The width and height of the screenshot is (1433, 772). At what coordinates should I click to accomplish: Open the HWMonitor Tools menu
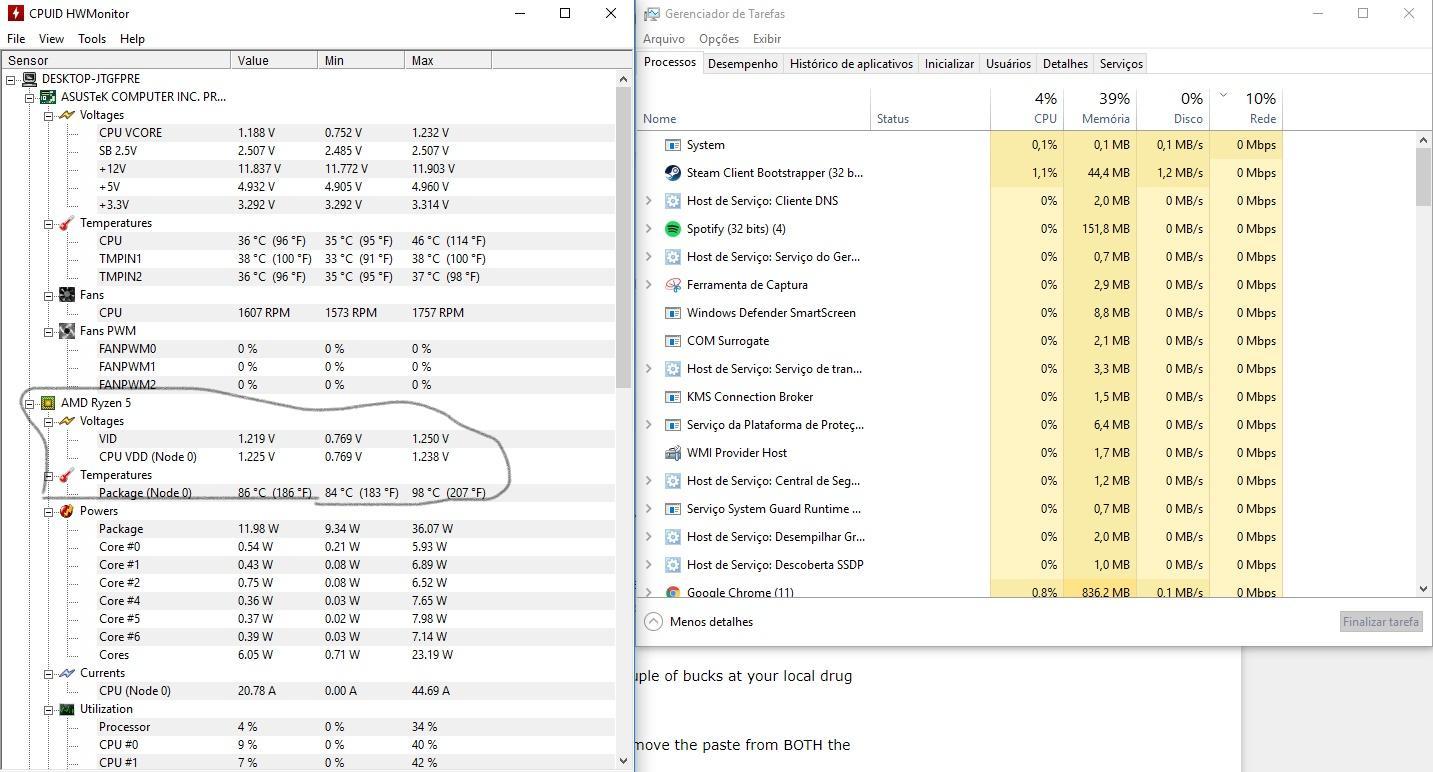pyautogui.click(x=92, y=39)
